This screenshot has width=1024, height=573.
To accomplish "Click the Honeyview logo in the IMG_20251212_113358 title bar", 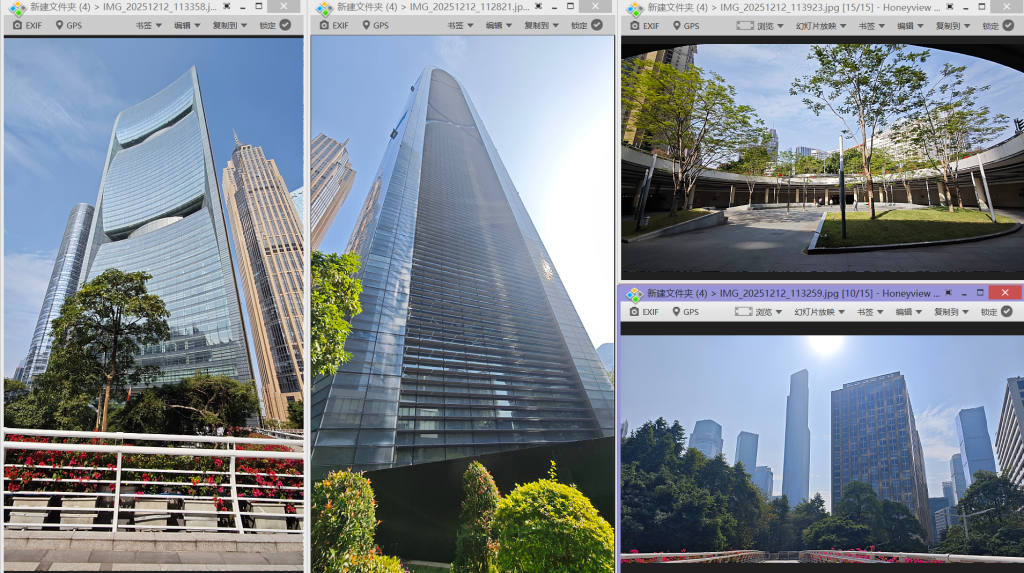I will click(17, 8).
